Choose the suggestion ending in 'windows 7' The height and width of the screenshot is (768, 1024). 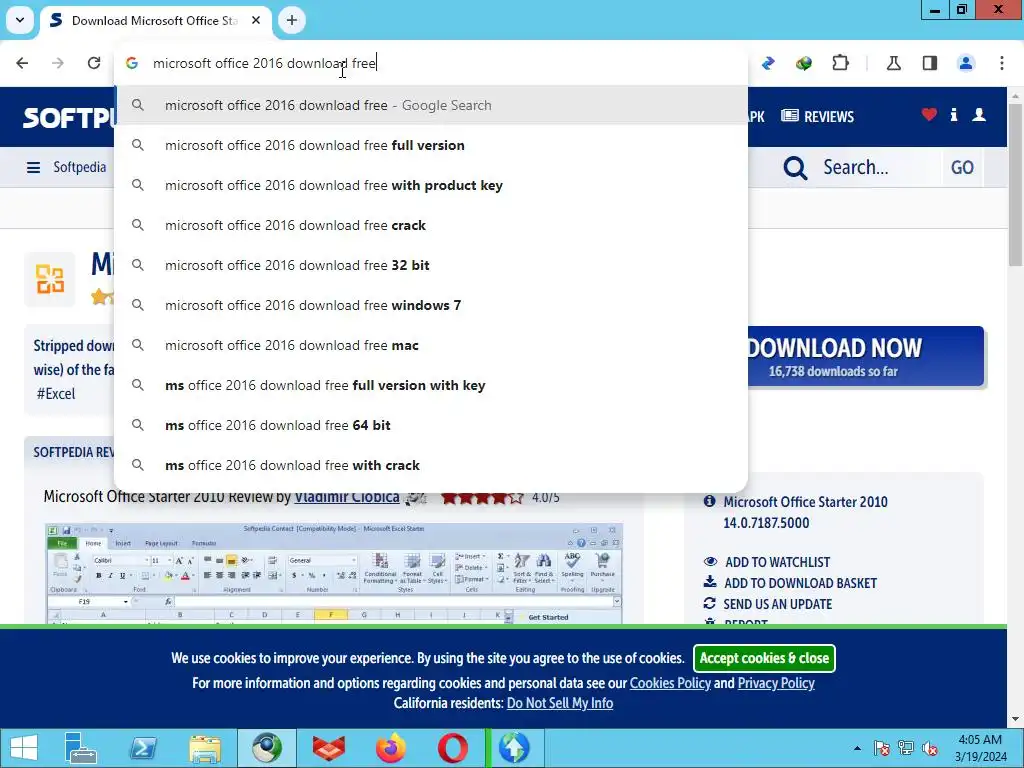click(431, 305)
